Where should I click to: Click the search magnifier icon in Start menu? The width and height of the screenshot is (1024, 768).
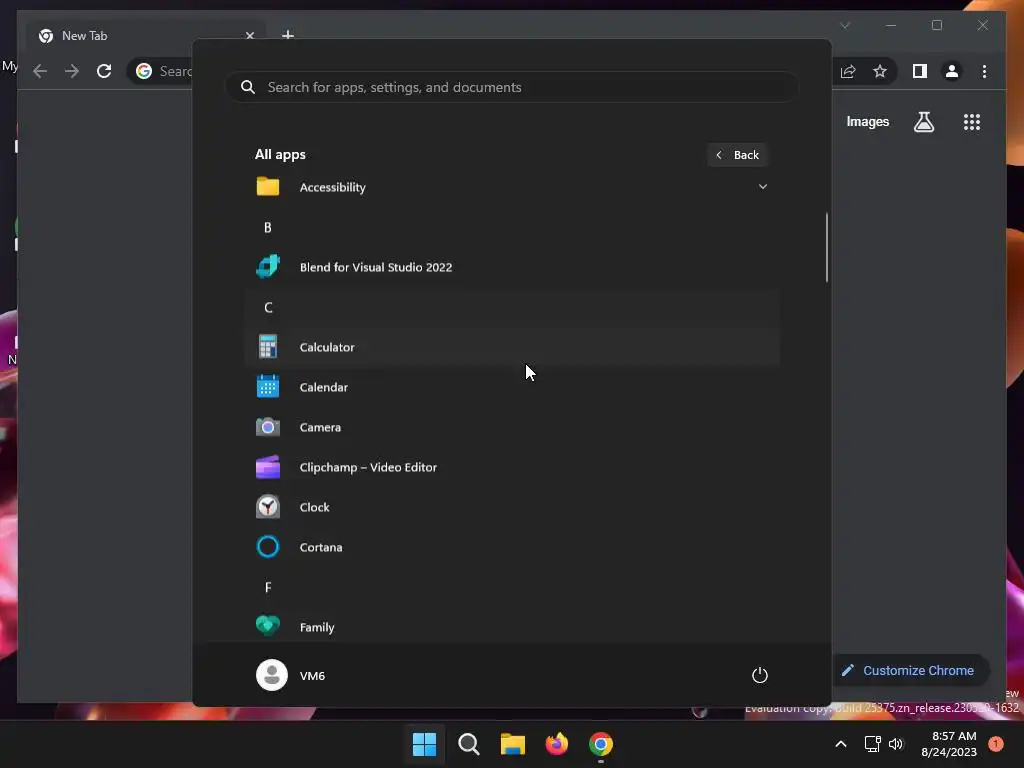pyautogui.click(x=248, y=87)
